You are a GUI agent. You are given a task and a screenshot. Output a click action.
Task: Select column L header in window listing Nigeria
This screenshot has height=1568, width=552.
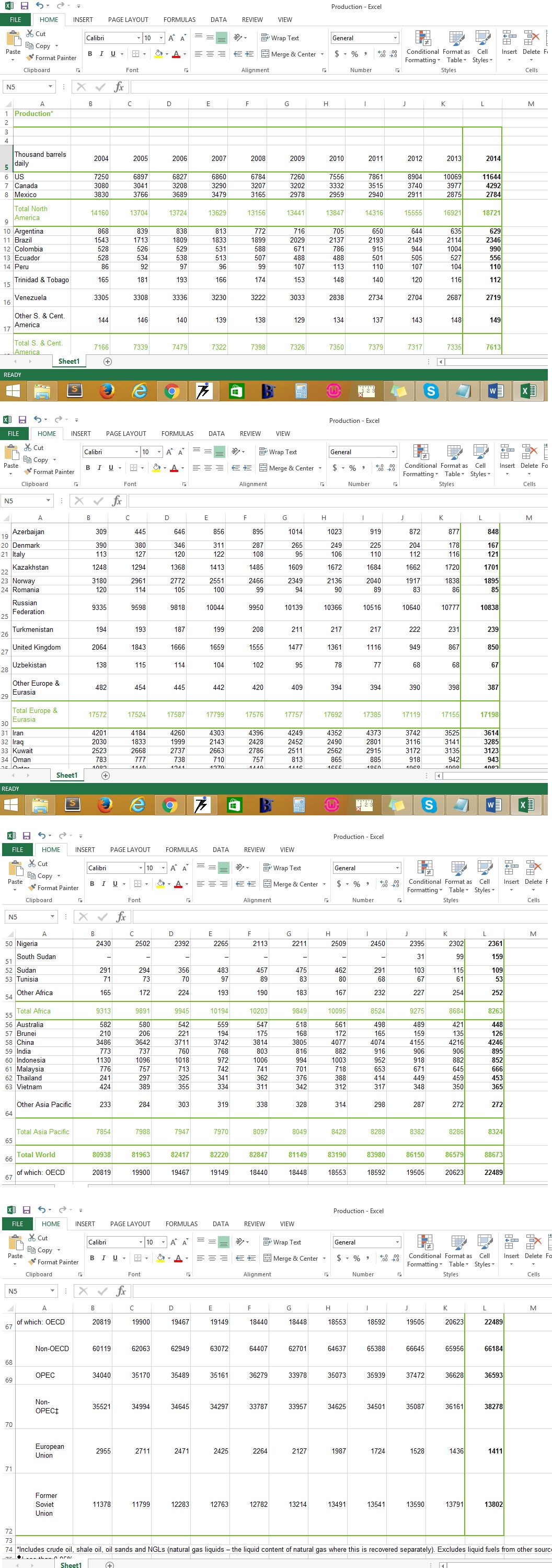click(x=485, y=933)
